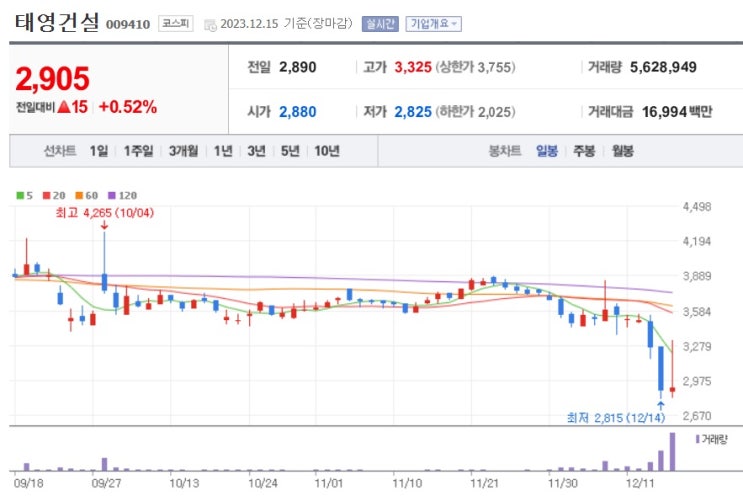
Task: Click green 5-day moving average swatch
Action: 20,195
